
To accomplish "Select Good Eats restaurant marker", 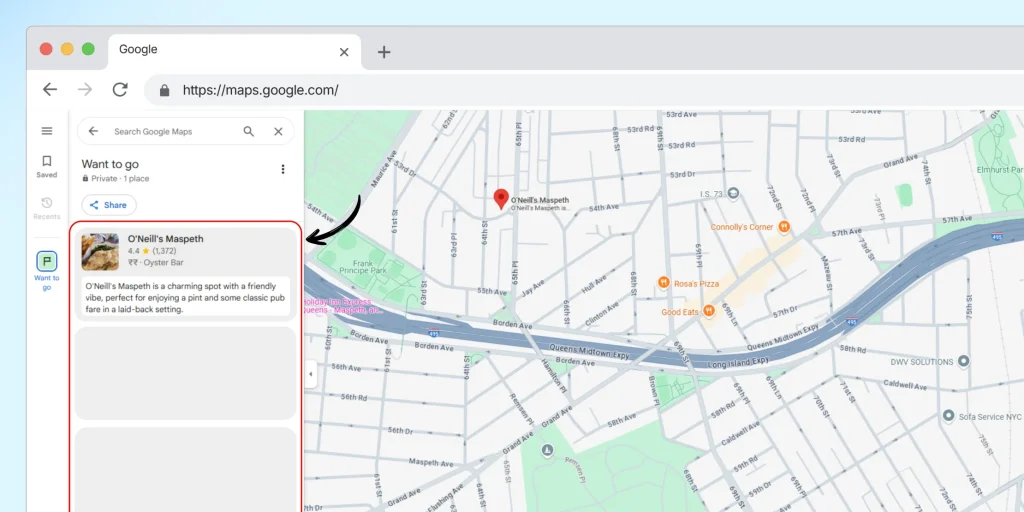I will tap(709, 311).
